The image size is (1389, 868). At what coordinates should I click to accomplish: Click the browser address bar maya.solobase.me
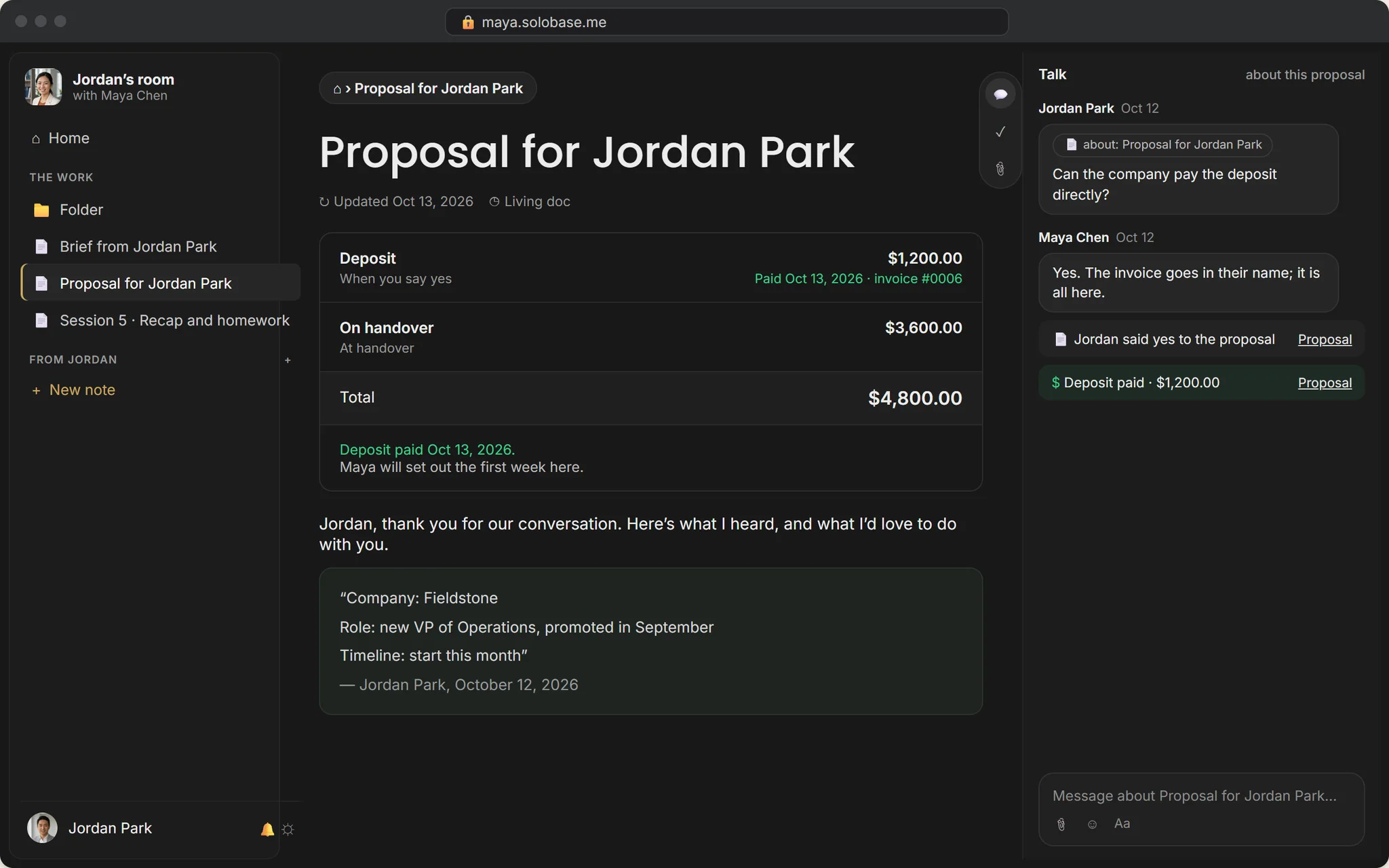pyautogui.click(x=726, y=22)
